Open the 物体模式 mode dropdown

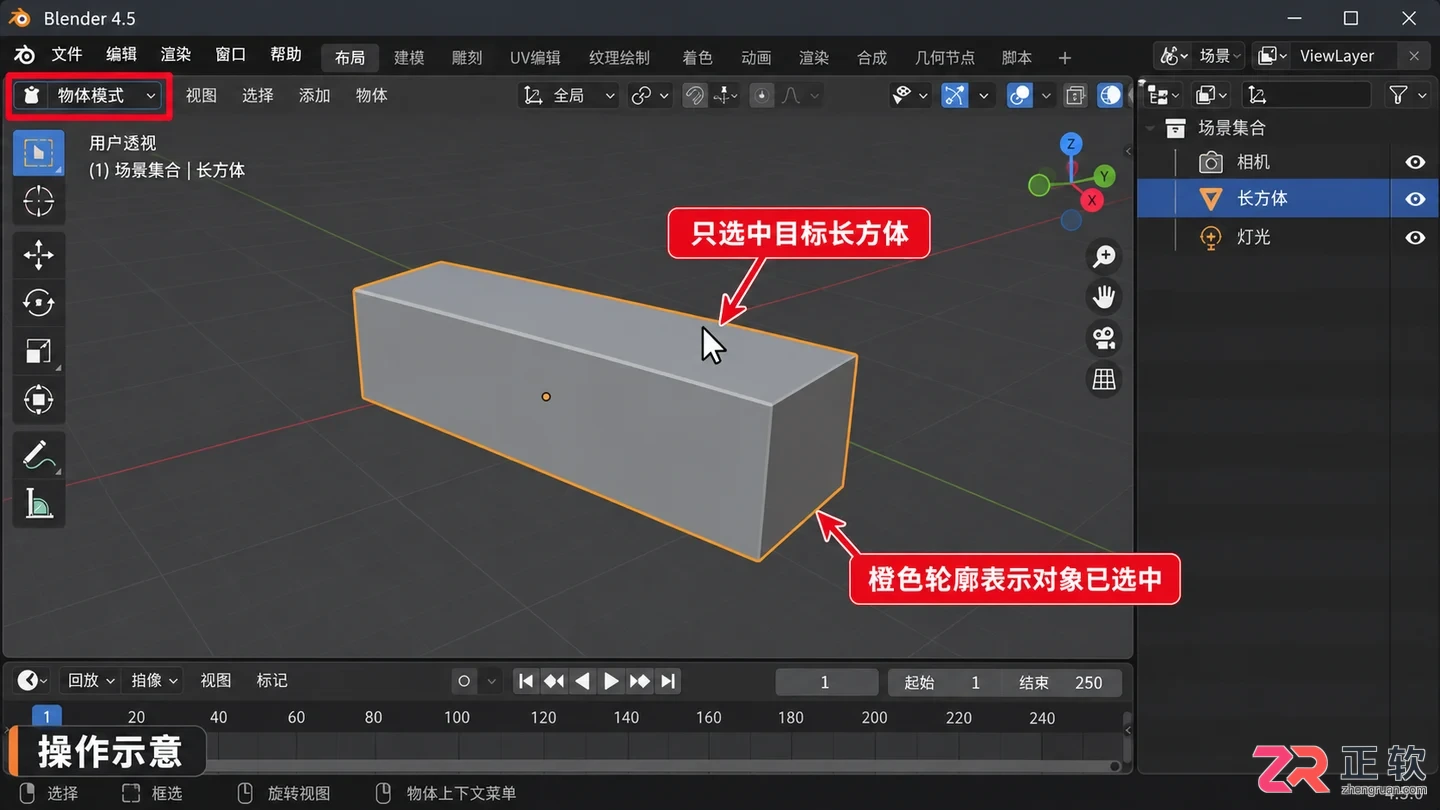pyautogui.click(x=90, y=95)
